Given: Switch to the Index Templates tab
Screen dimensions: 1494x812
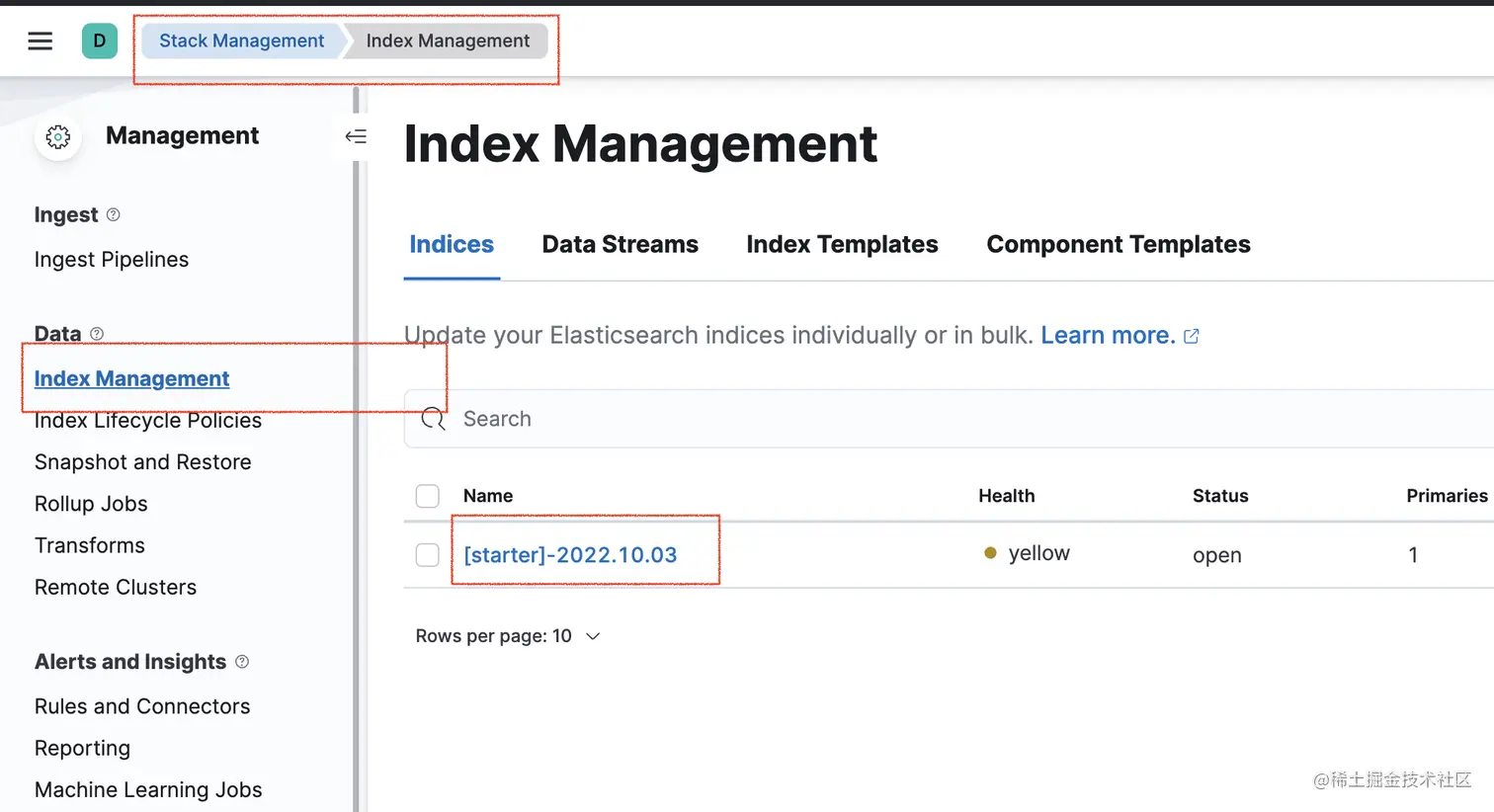Looking at the screenshot, I should click(842, 244).
